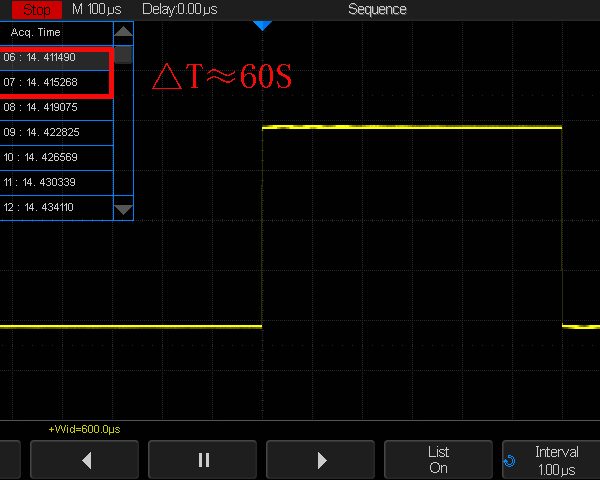
Task: Open the Interval 1.00µs setting
Action: [556, 460]
